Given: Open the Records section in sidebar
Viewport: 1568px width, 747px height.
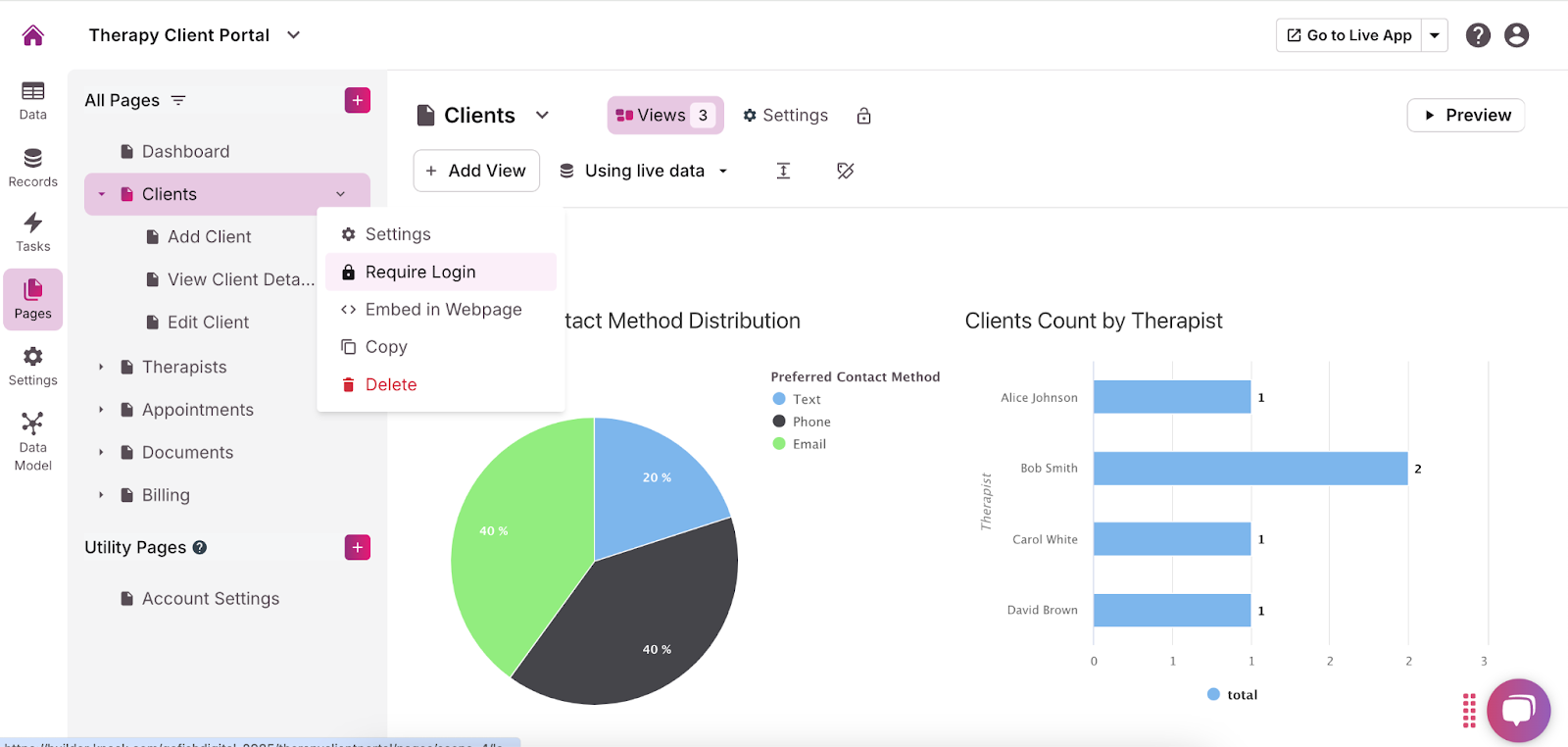Looking at the screenshot, I should 32,168.
